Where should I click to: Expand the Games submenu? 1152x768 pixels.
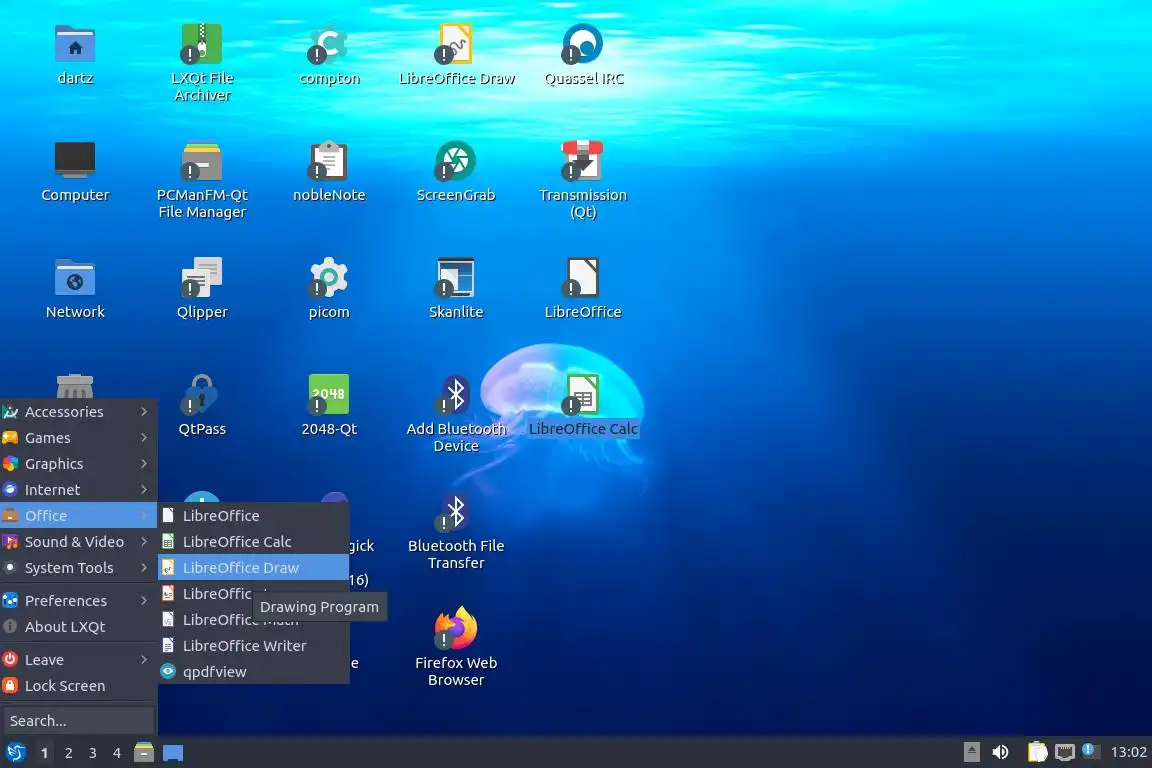[x=78, y=437]
